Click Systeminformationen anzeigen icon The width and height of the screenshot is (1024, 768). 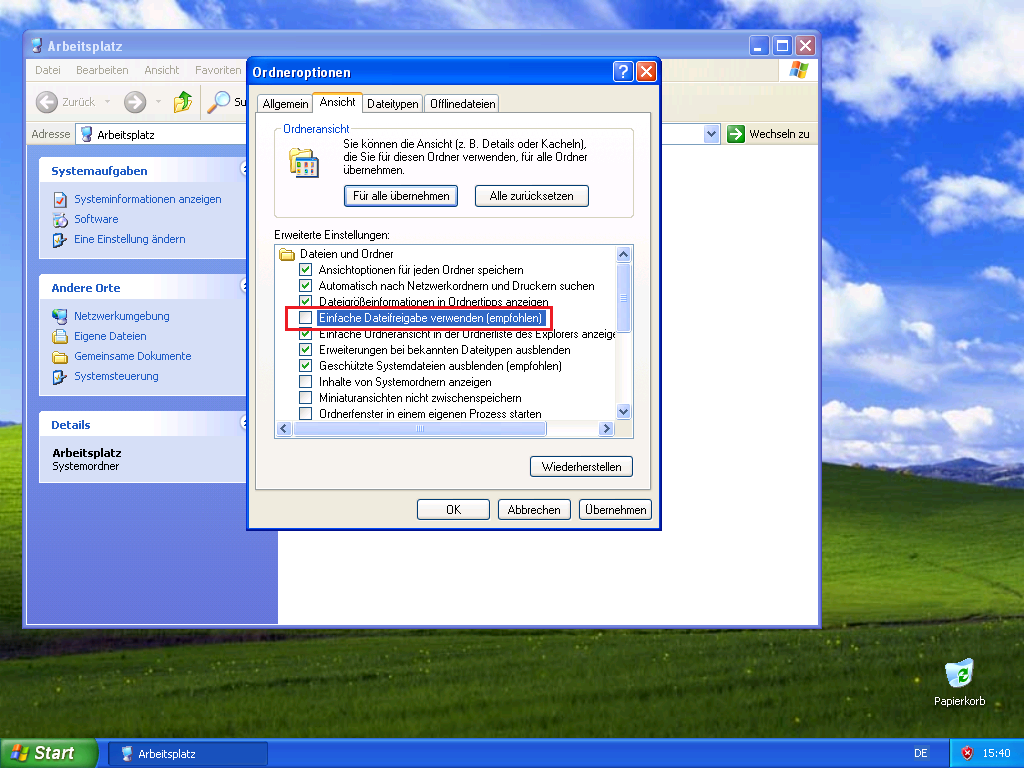tap(60, 199)
